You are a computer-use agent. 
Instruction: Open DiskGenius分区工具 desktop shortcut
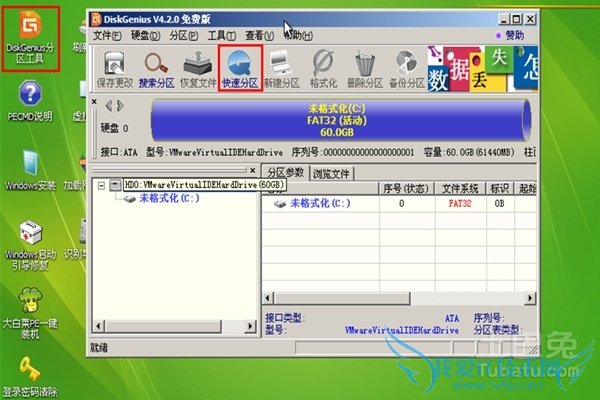tap(30, 38)
